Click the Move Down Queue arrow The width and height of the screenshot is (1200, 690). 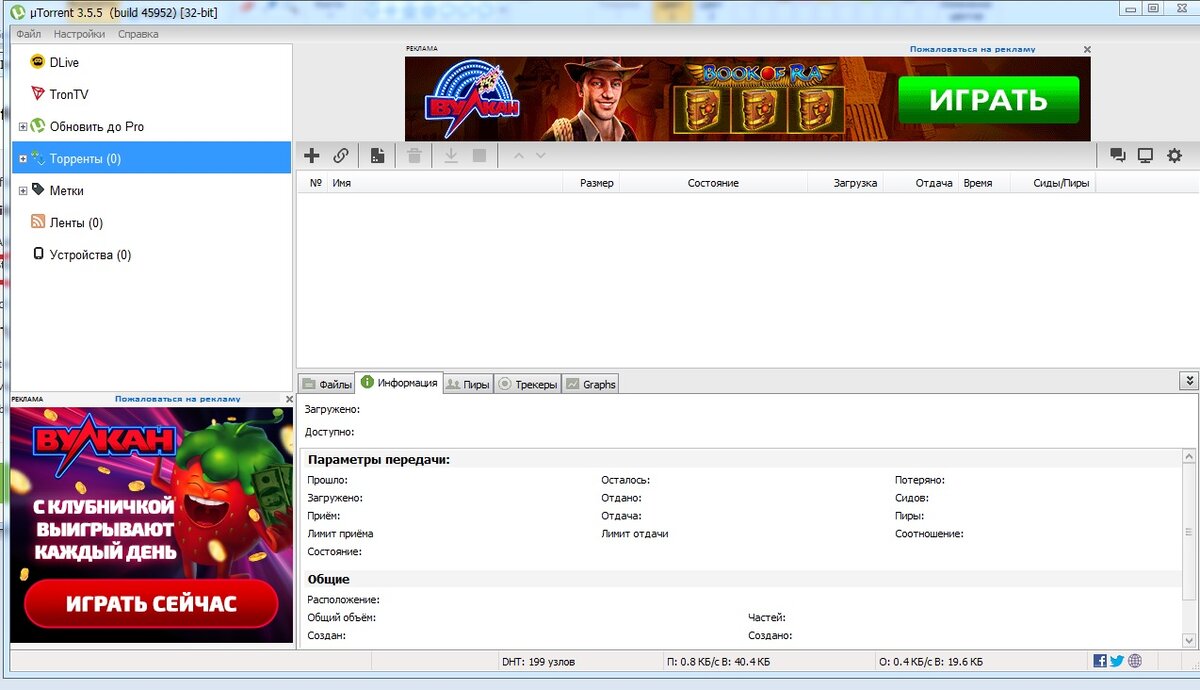coord(541,156)
